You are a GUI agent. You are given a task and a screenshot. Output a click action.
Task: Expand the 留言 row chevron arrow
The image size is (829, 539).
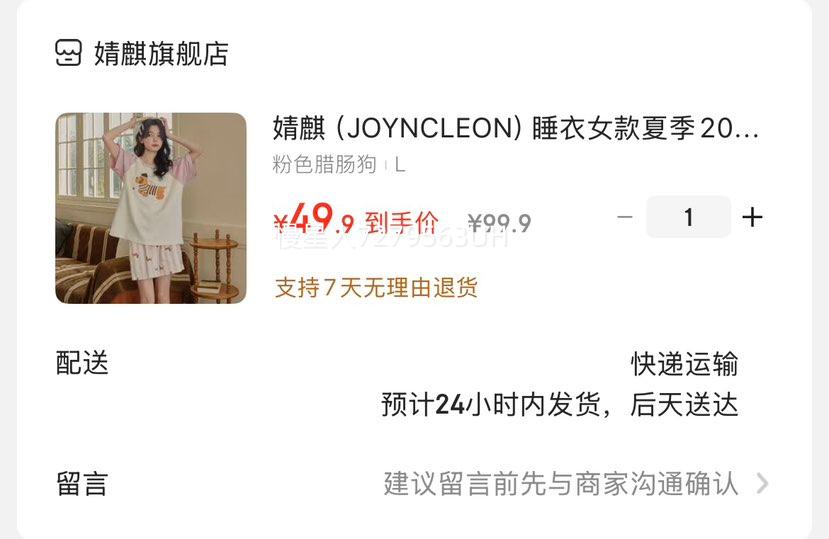click(x=762, y=483)
